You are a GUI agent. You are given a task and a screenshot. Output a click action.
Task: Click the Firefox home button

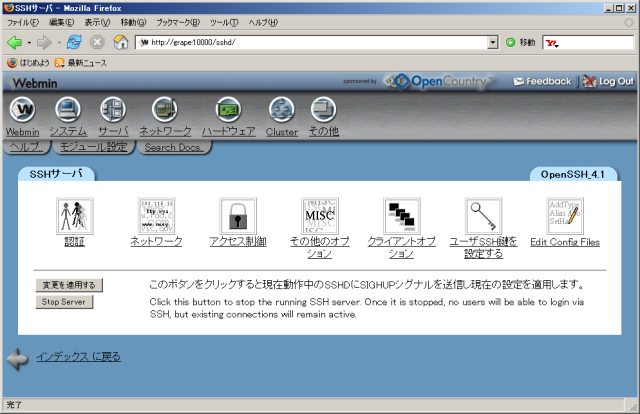pyautogui.click(x=121, y=43)
